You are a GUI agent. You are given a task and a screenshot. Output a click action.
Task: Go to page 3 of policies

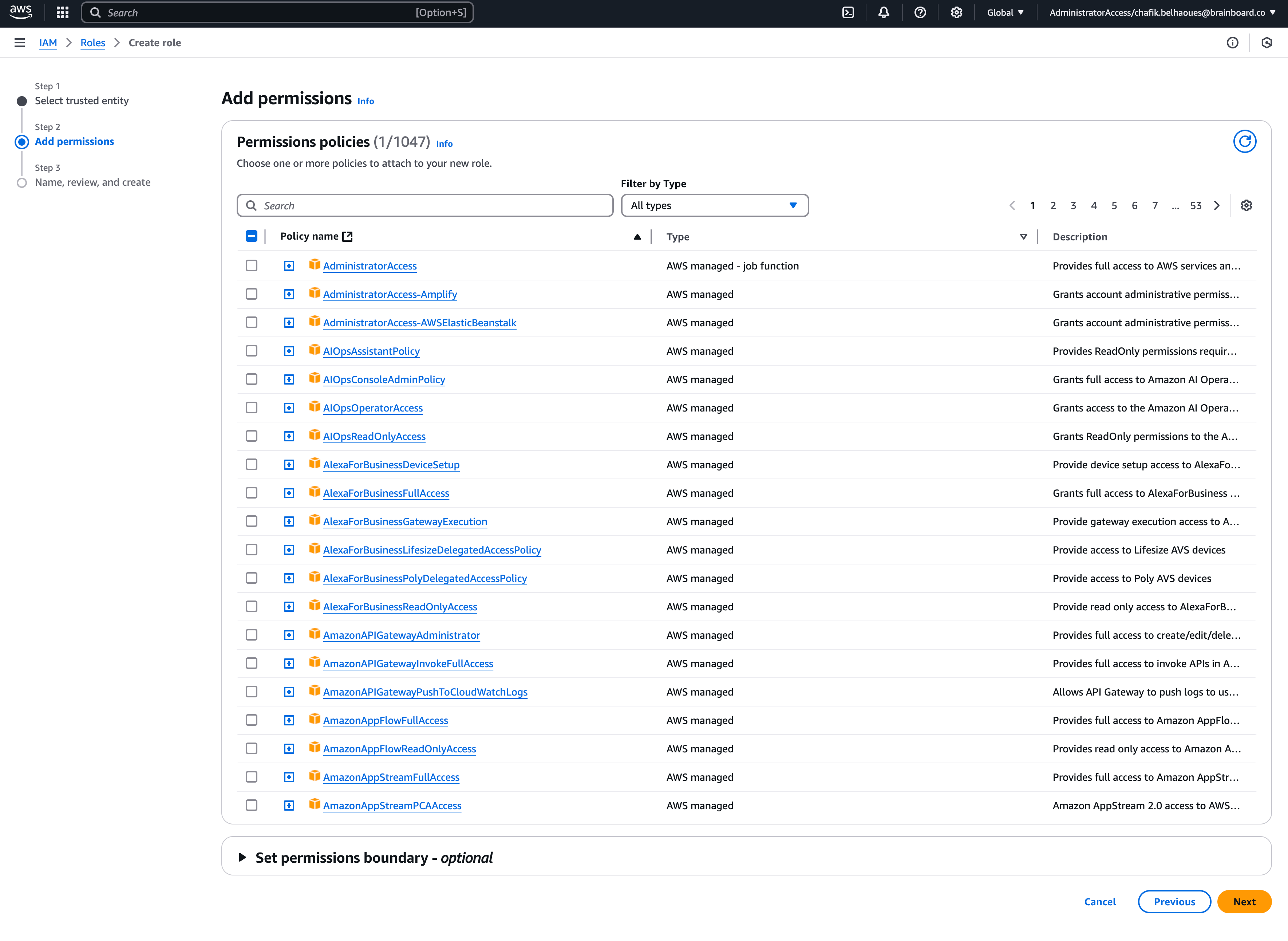click(x=1073, y=206)
